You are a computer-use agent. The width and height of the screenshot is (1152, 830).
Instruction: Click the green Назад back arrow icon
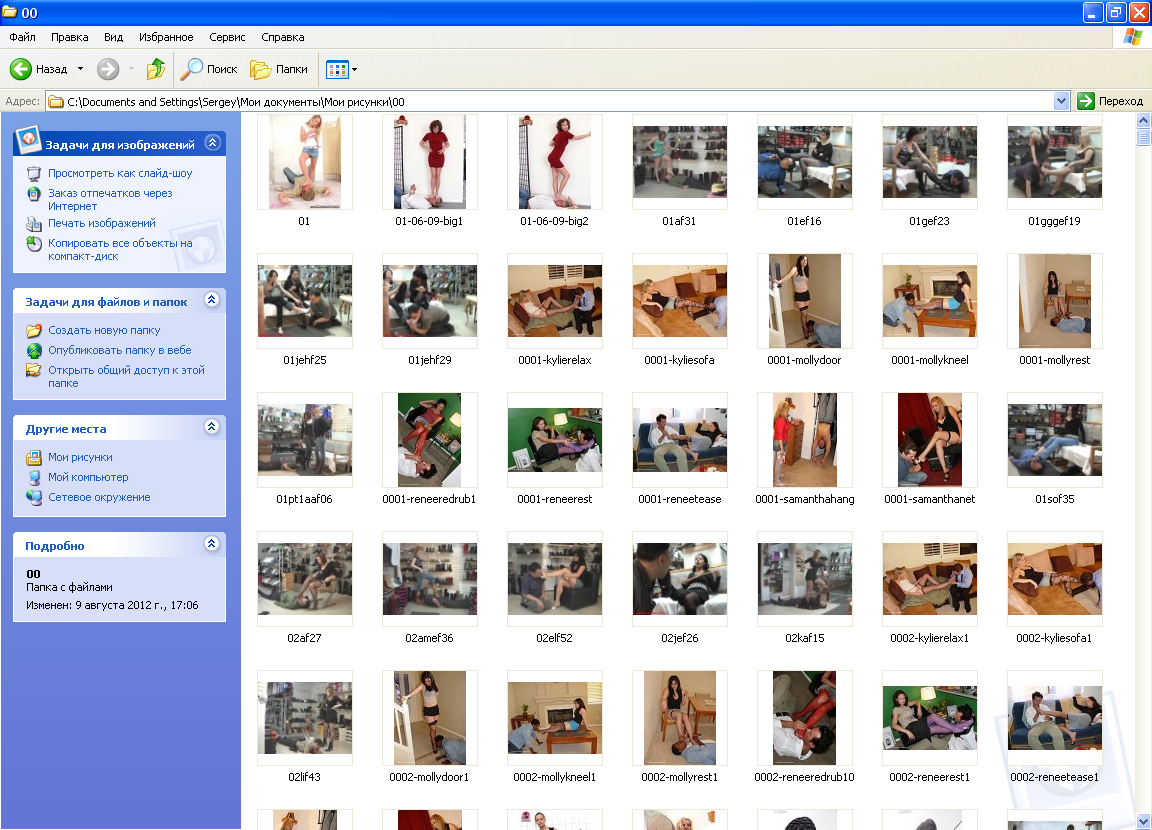tap(21, 69)
